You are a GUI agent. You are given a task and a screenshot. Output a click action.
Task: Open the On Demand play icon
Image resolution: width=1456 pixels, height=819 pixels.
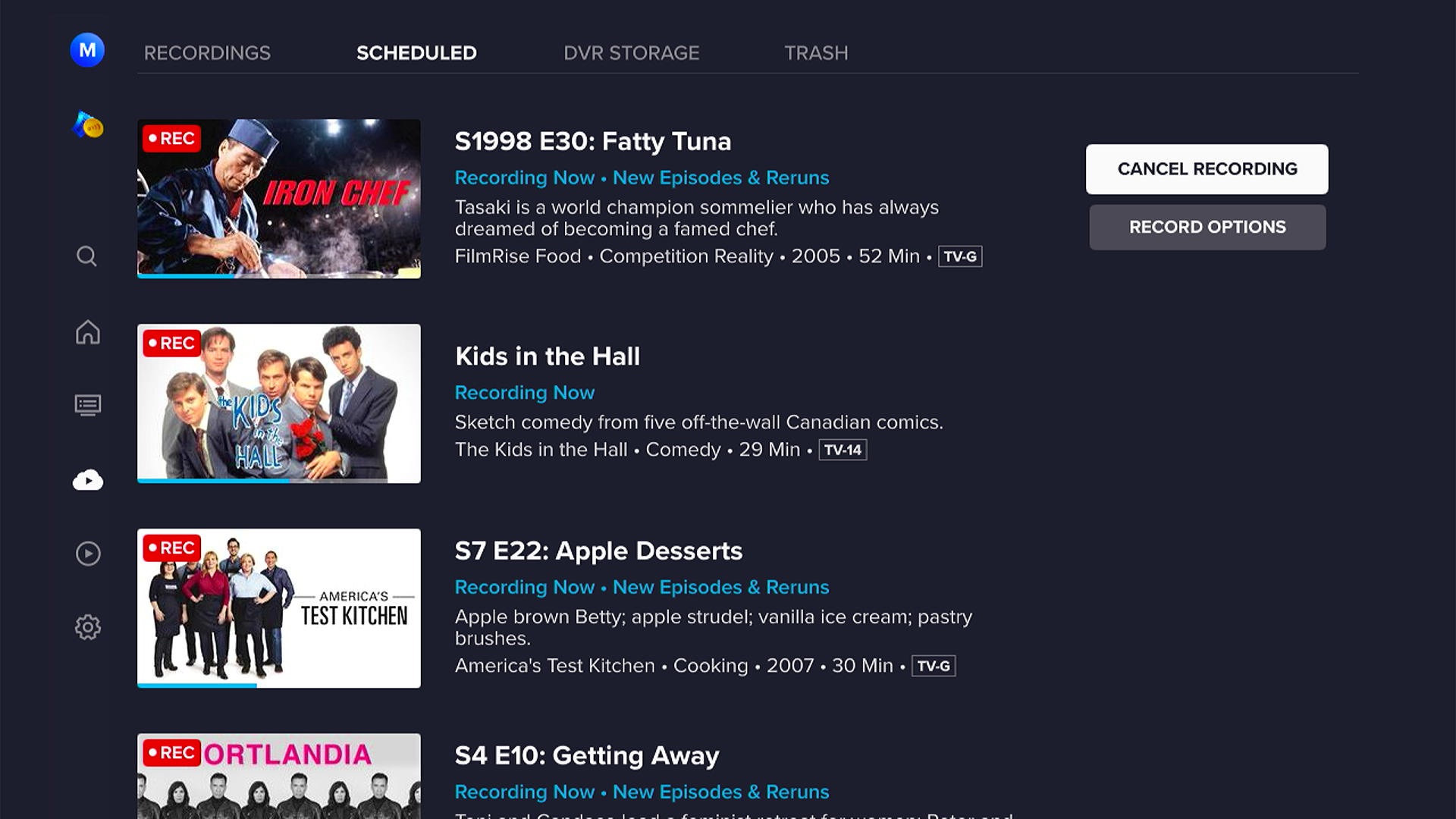tap(87, 554)
